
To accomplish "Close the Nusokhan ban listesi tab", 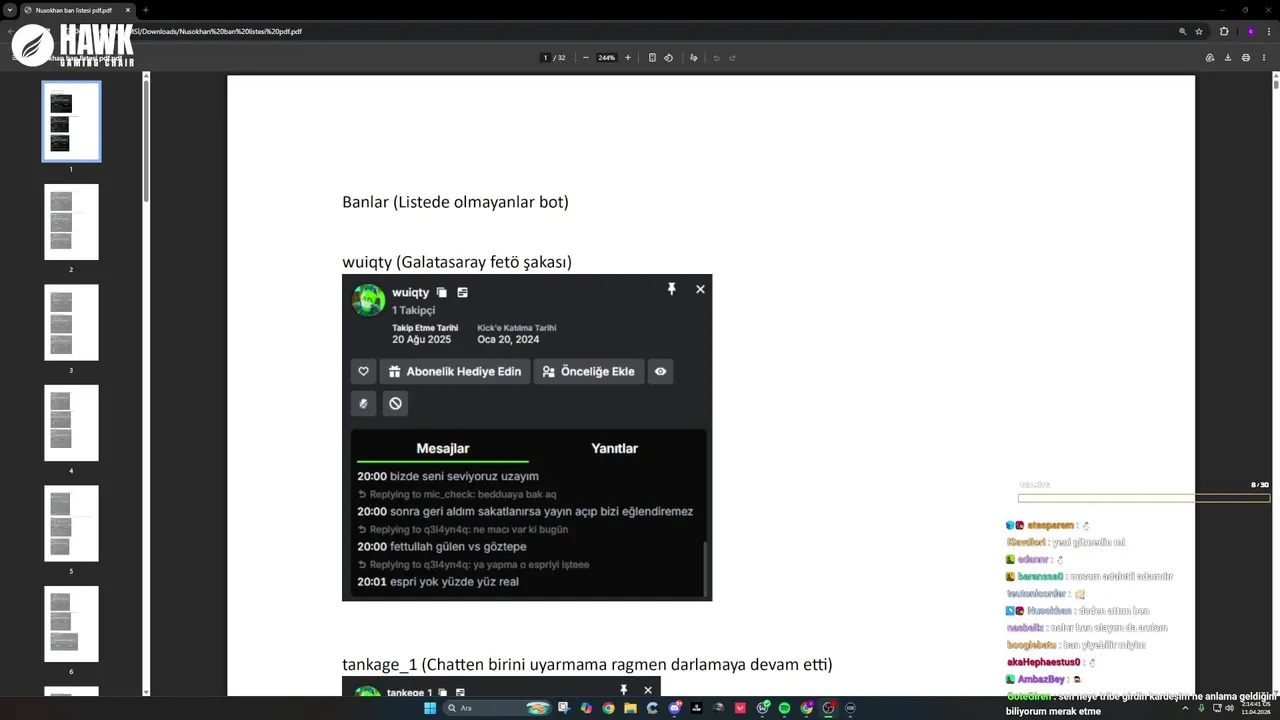I will point(128,10).
